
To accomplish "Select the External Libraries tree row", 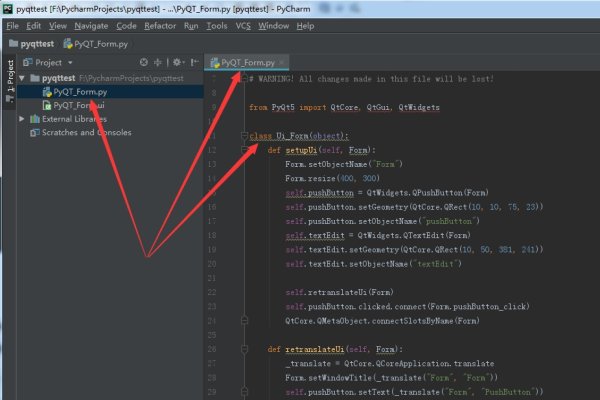I will [110, 119].
